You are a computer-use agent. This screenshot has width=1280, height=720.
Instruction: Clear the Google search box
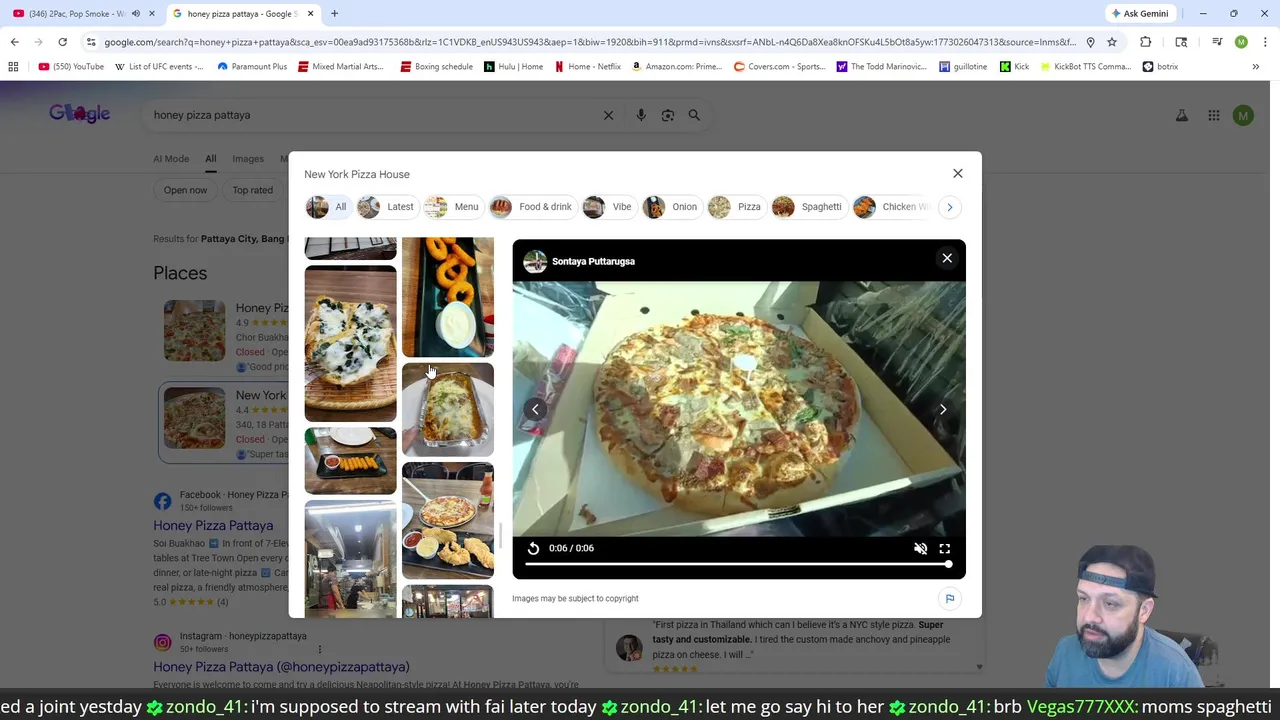608,115
